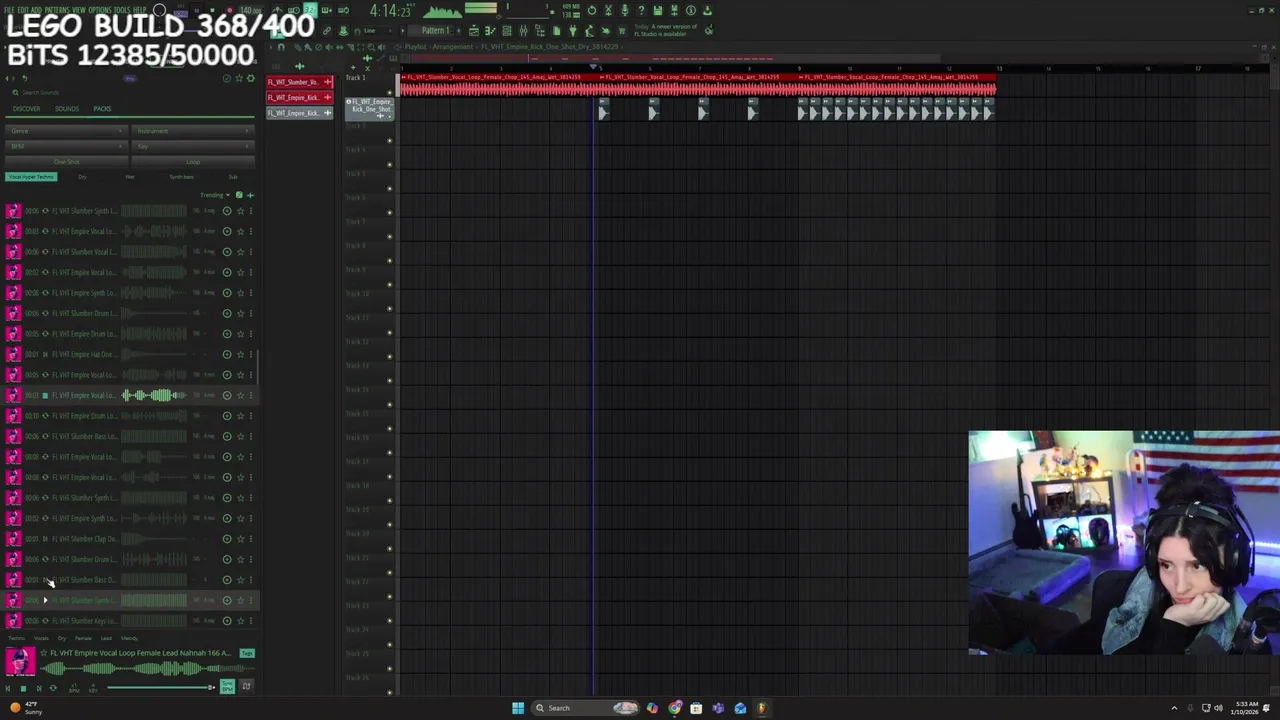This screenshot has width=1280, height=720.
Task: Open the Instrument filter dropdown
Action: point(193,131)
